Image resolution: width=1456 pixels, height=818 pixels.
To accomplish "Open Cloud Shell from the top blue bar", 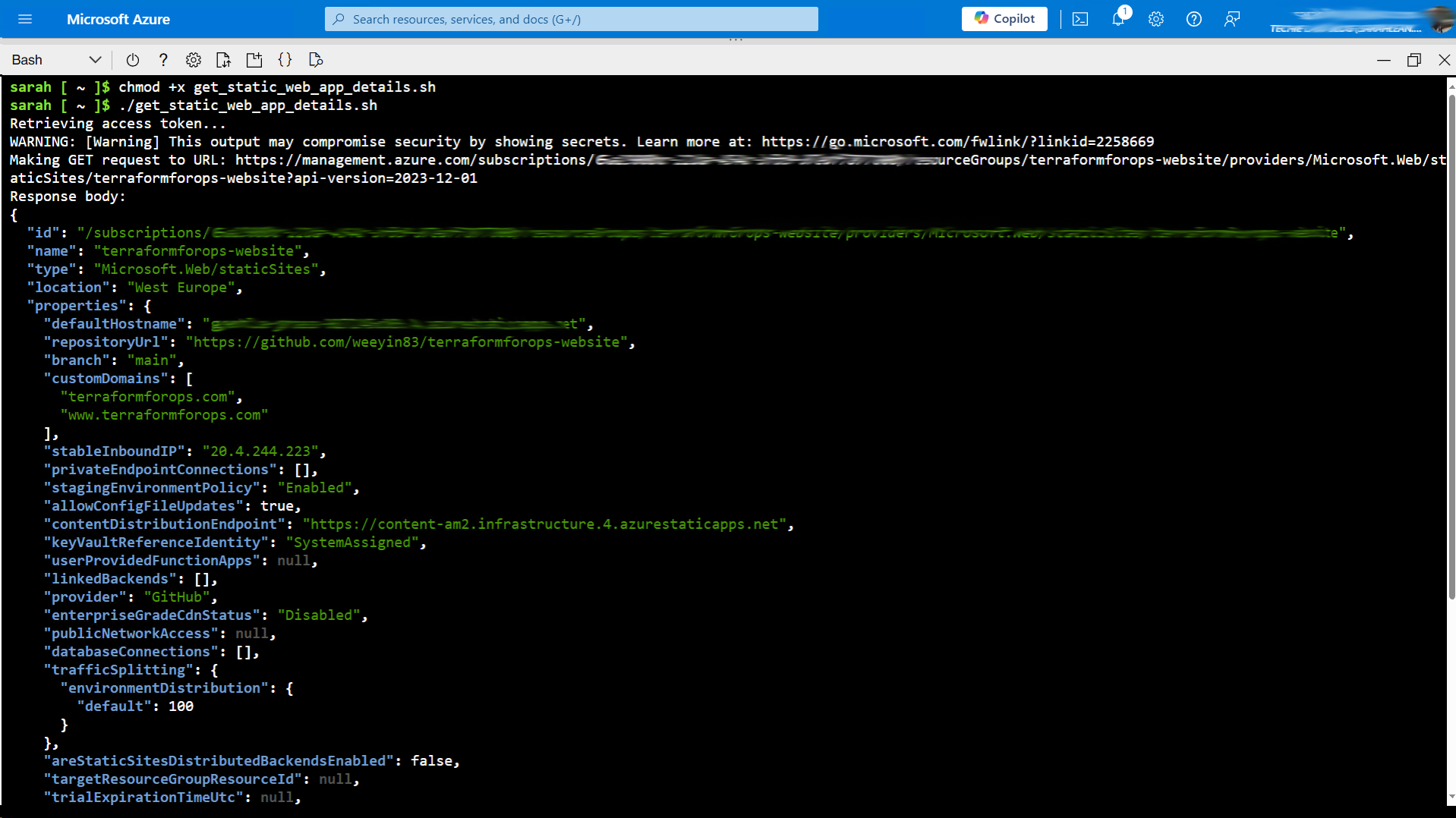I will (x=1079, y=19).
